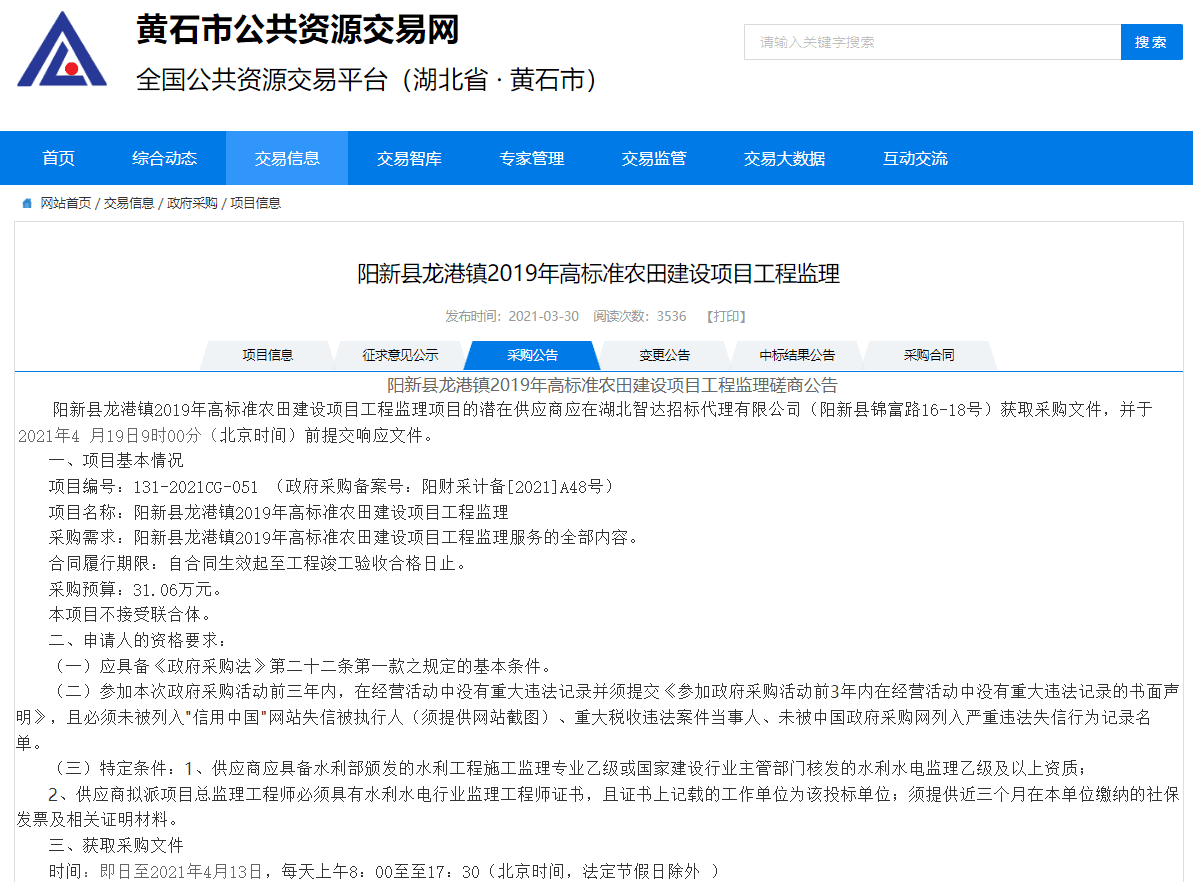Navigate to 专家管理 section
The height and width of the screenshot is (882, 1193).
[532, 158]
